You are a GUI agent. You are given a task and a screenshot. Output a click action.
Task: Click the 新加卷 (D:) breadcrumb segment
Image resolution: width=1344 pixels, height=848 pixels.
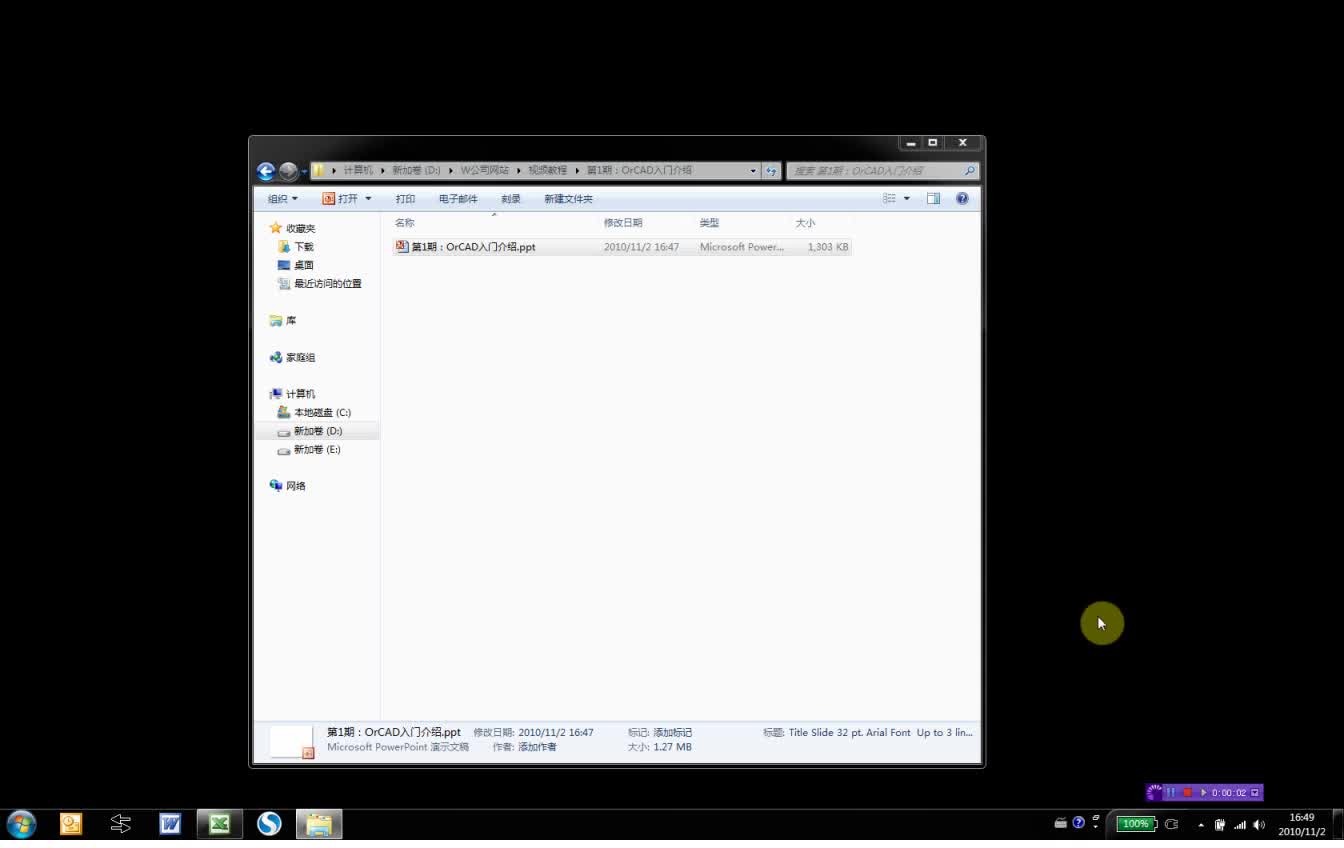(x=416, y=171)
